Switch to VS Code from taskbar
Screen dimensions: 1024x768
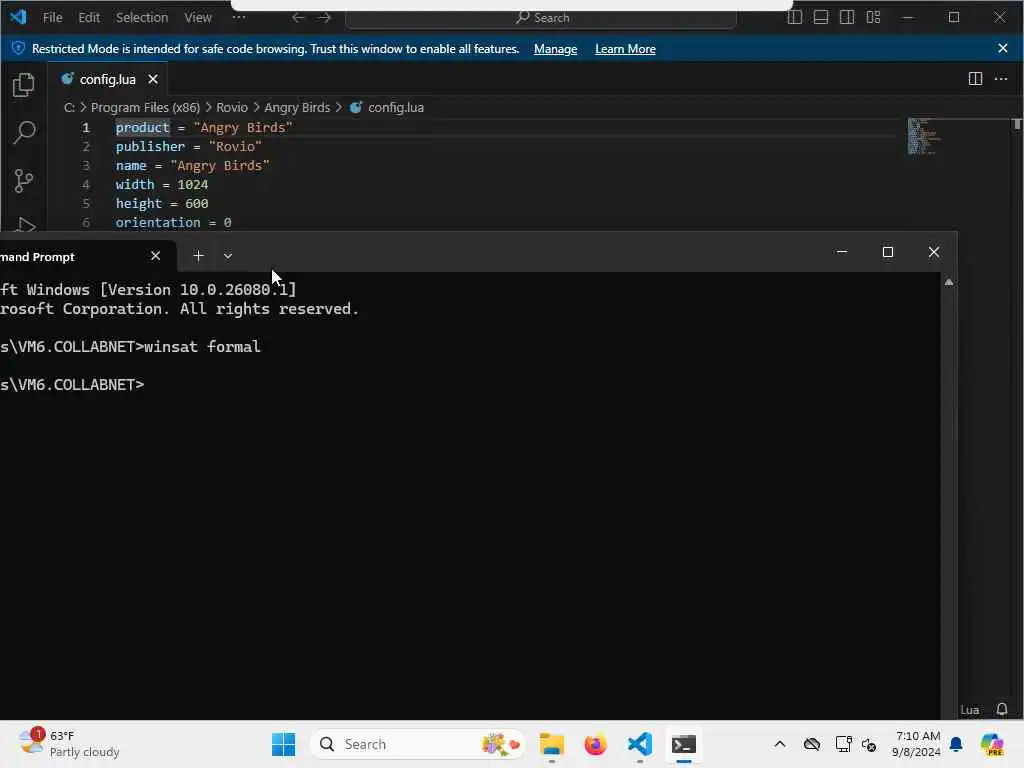[x=640, y=744]
